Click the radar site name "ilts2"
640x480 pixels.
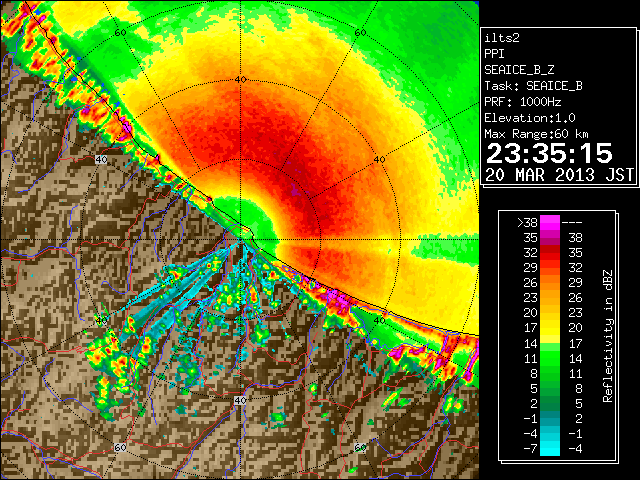(502, 38)
